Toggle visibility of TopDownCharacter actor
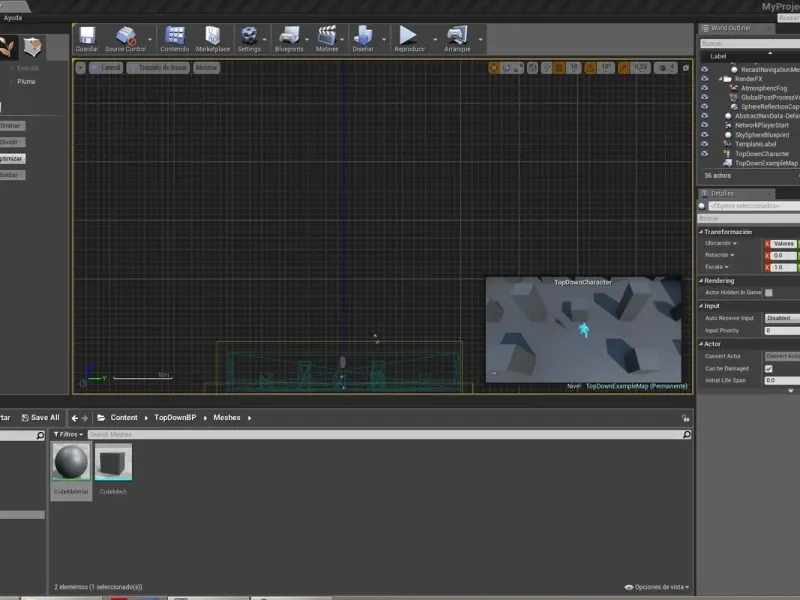This screenshot has height=600, width=800. (x=705, y=154)
